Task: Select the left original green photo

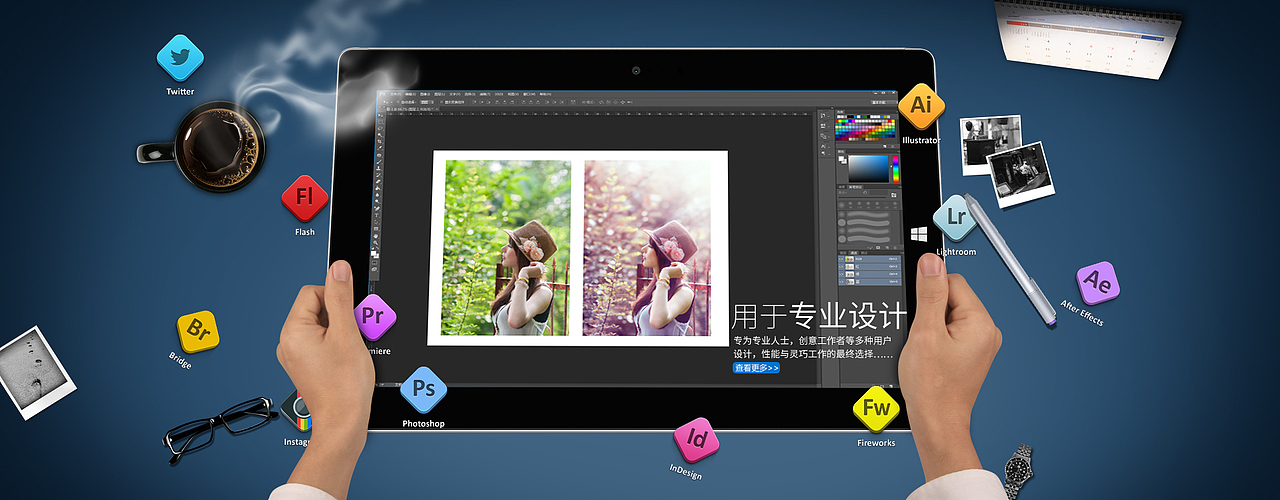Action: pyautogui.click(x=506, y=248)
